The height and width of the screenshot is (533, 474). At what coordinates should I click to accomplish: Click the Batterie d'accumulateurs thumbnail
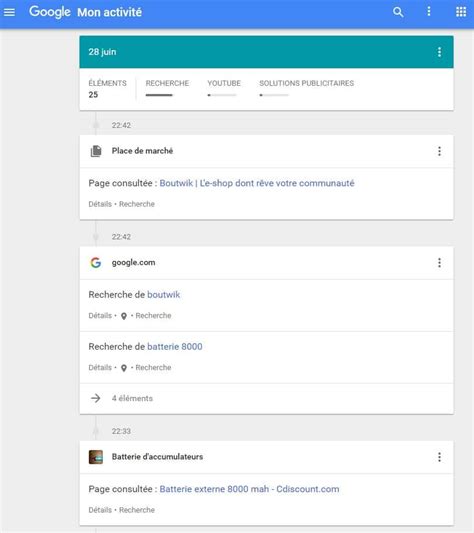point(96,457)
